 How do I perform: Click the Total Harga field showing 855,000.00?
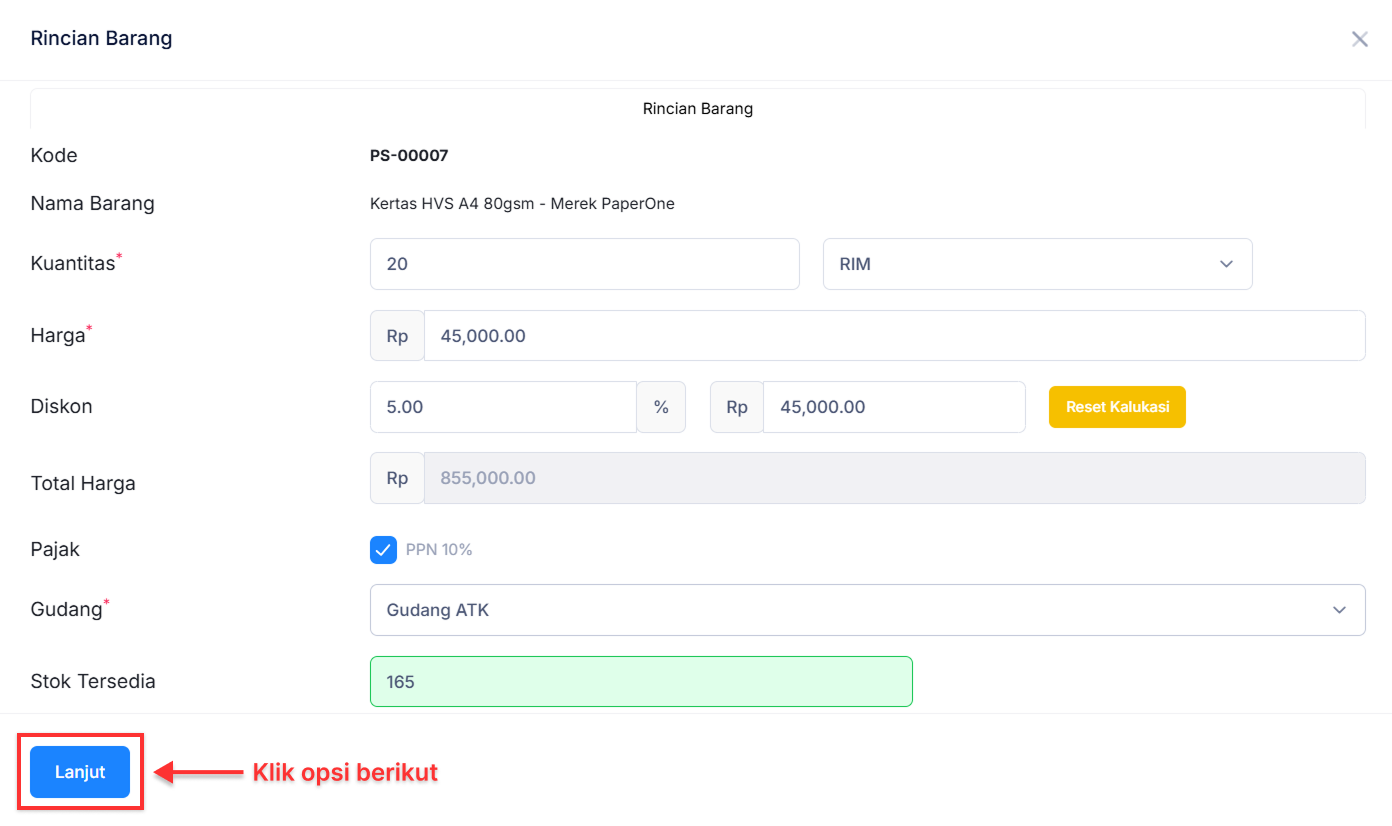pyautogui.click(x=894, y=478)
